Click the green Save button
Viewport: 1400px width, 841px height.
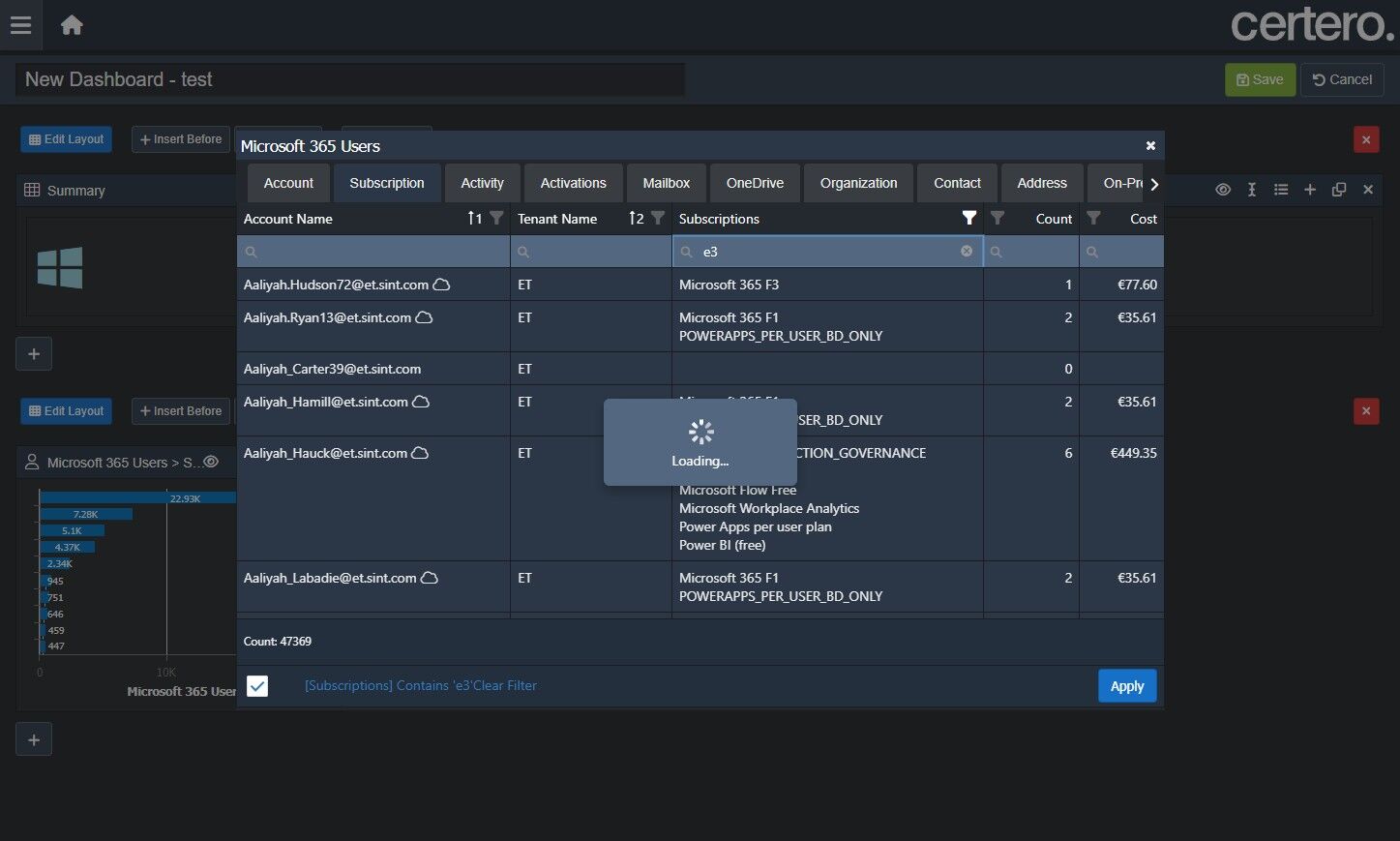click(1260, 79)
